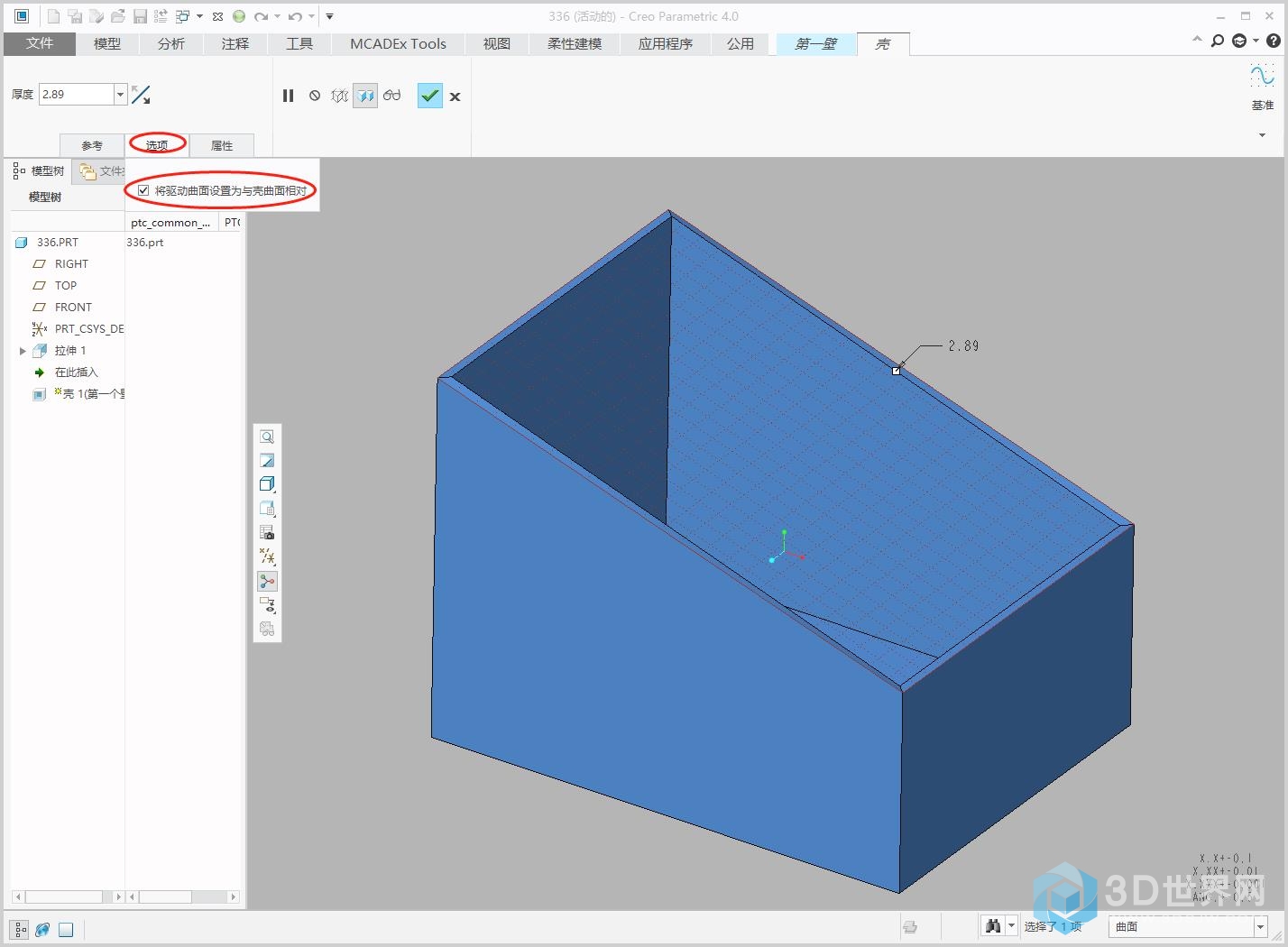Open the 文件 menu
The image size is (1288, 947).
click(x=40, y=43)
